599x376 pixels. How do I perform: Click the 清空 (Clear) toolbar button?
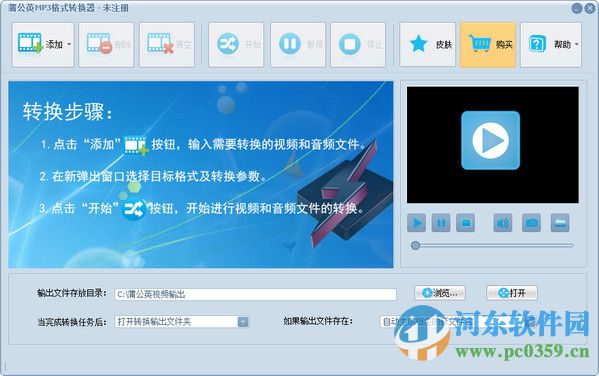pos(167,45)
